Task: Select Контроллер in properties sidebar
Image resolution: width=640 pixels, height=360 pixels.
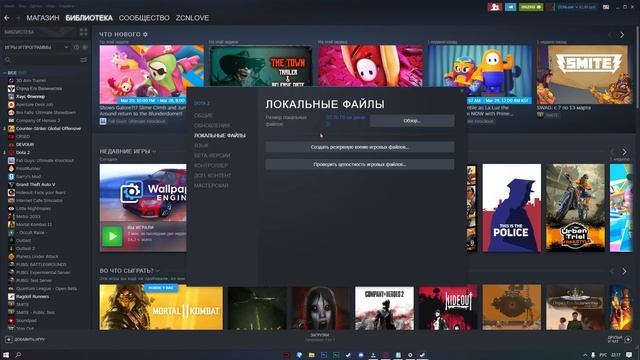Action: coord(211,165)
